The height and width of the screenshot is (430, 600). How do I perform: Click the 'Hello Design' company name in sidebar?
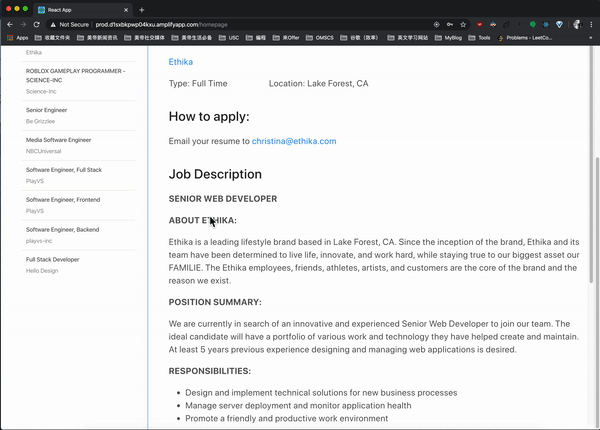tap(42, 270)
